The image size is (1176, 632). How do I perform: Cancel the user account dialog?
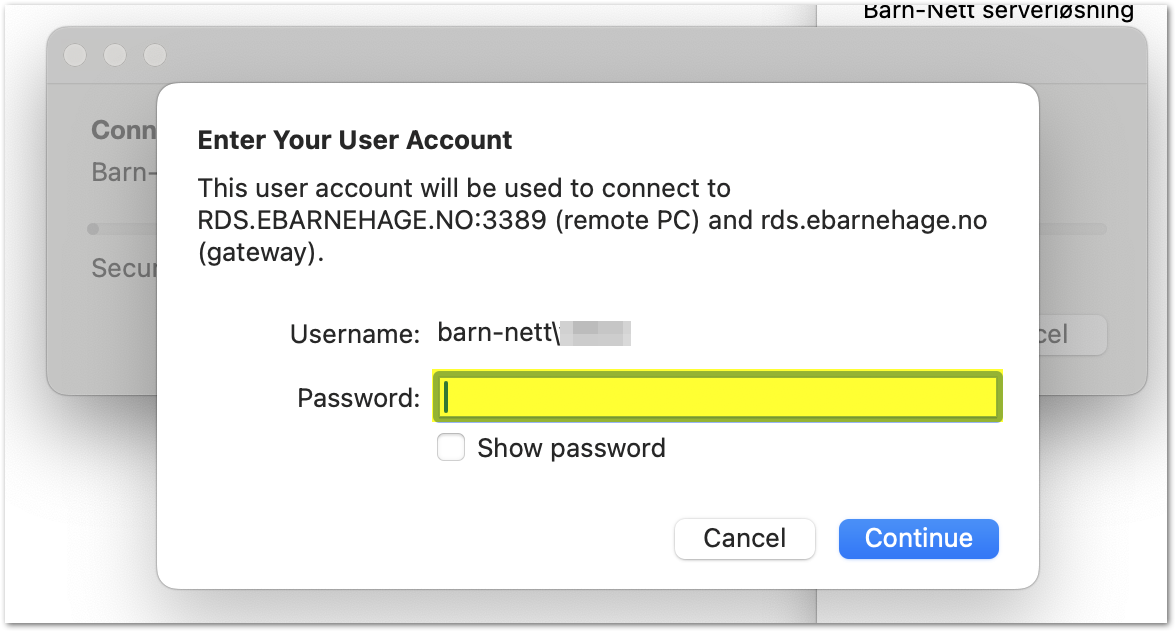[x=744, y=538]
